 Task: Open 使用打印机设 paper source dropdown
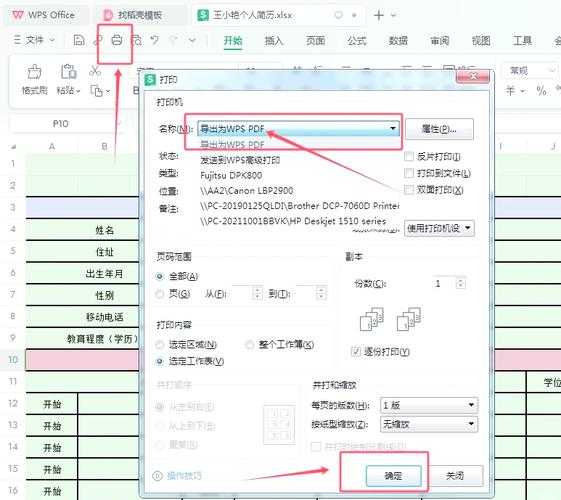[x=439, y=228]
